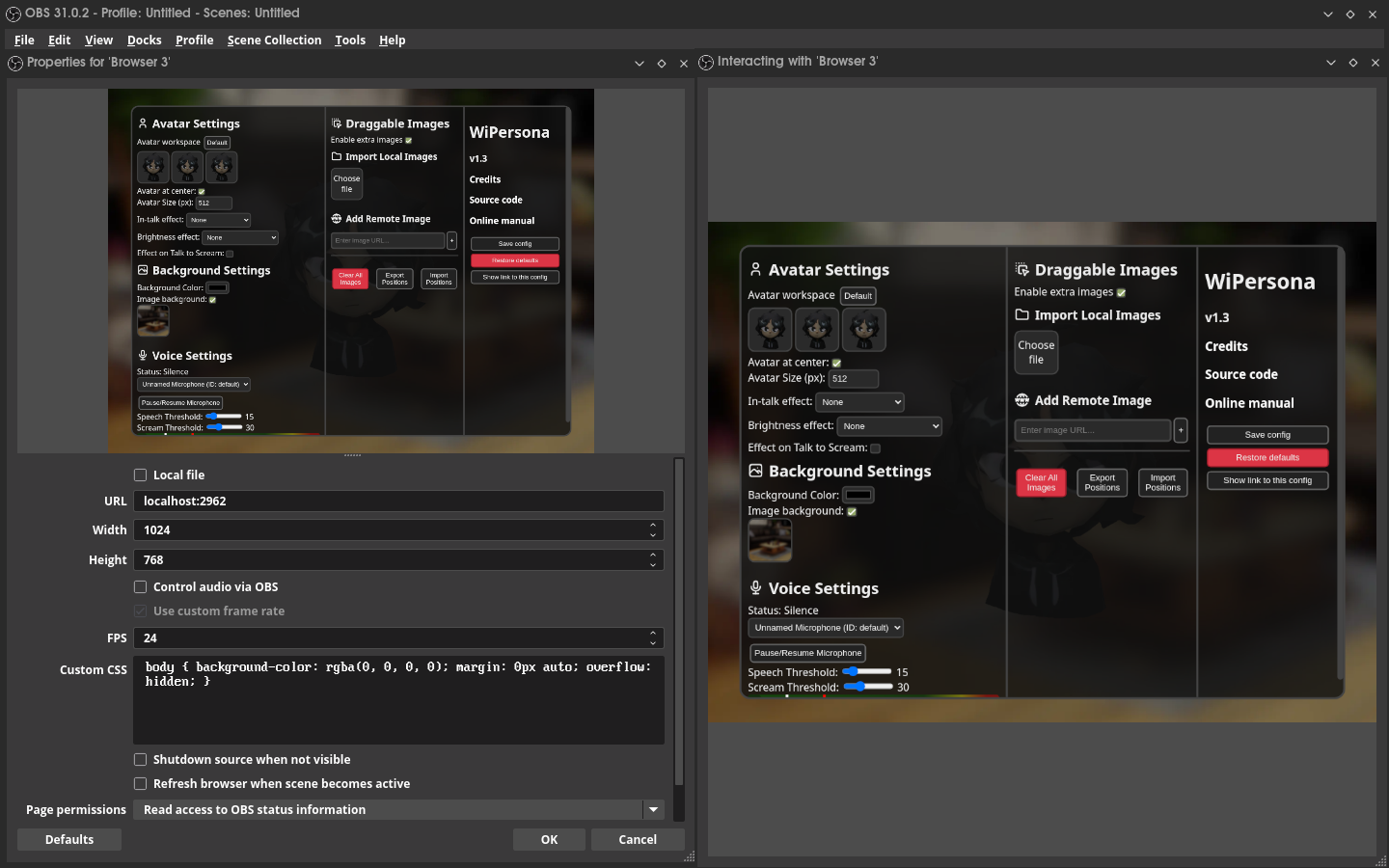This screenshot has height=868, width=1389.
Task: Open the Background Color swatch in Interact window
Action: 858,496
